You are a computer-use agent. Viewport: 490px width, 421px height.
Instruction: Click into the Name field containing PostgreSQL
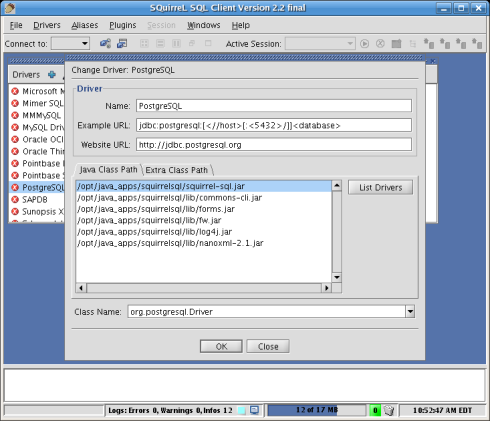(x=274, y=106)
